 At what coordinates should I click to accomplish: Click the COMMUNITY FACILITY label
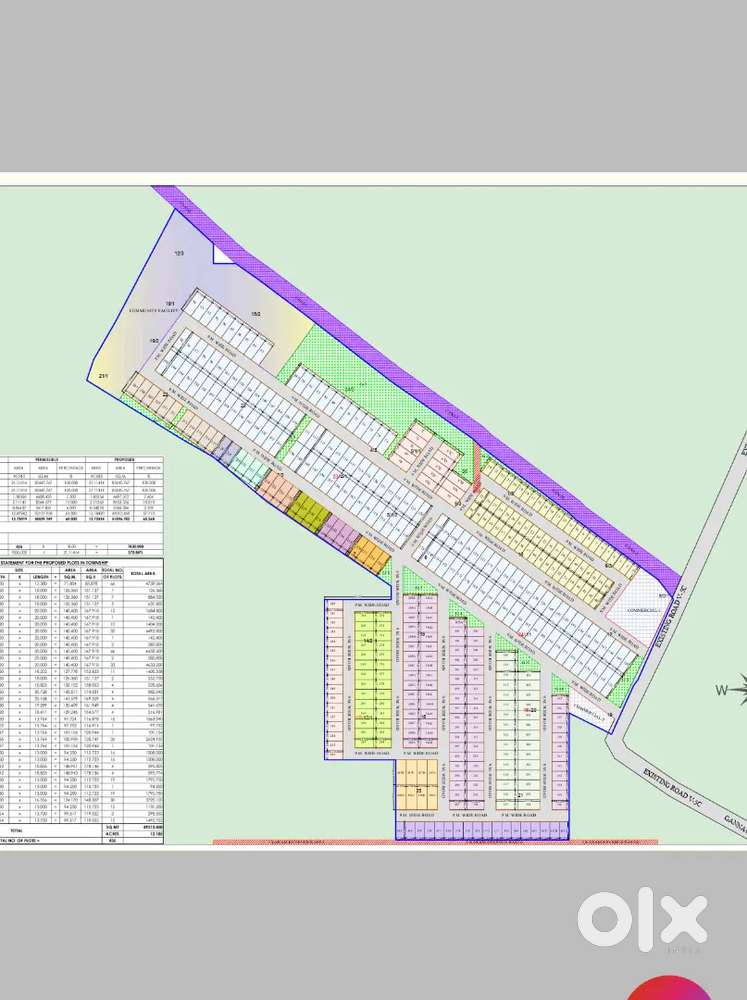coord(154,311)
